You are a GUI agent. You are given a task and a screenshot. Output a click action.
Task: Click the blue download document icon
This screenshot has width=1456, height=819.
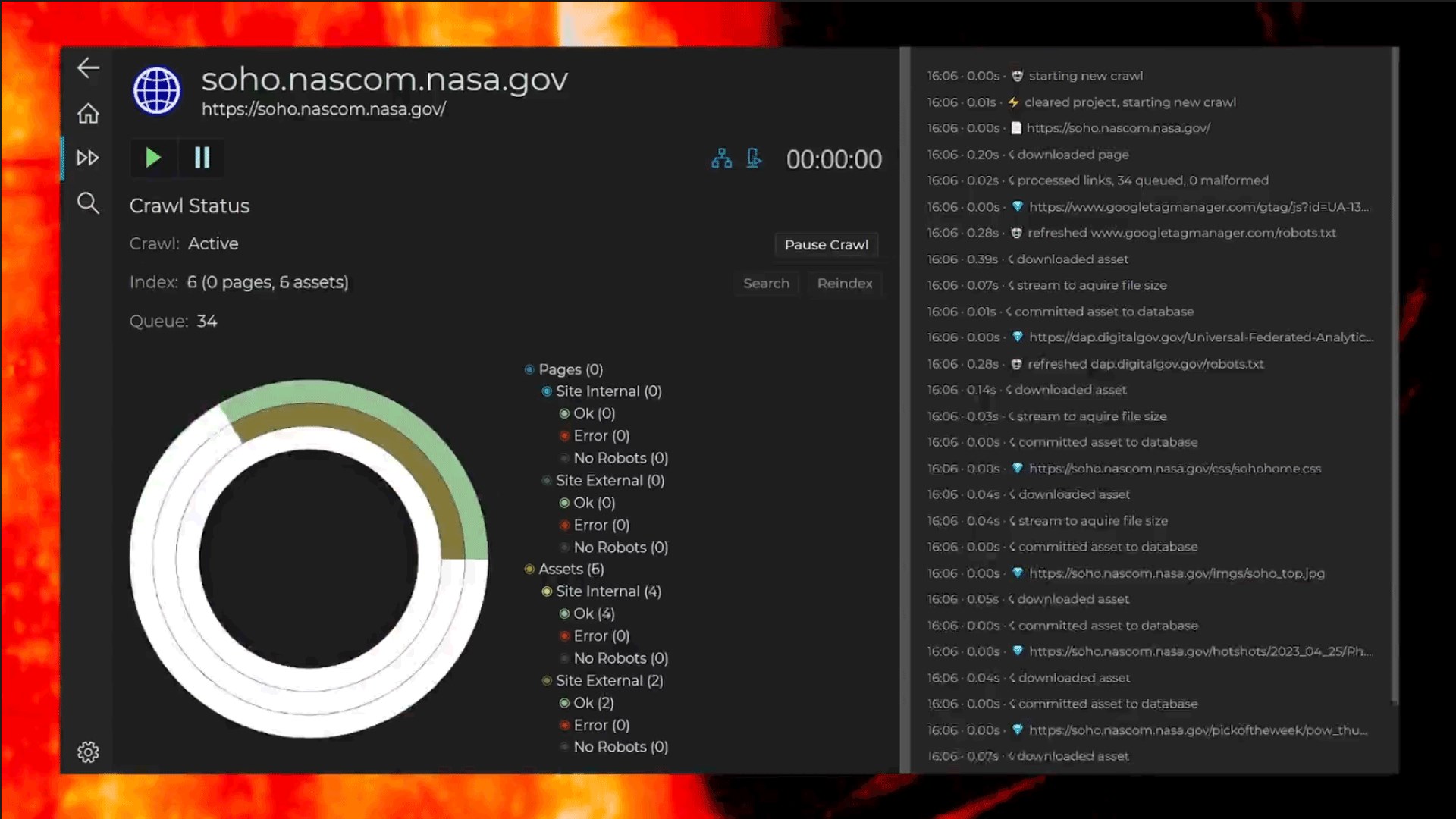(754, 158)
